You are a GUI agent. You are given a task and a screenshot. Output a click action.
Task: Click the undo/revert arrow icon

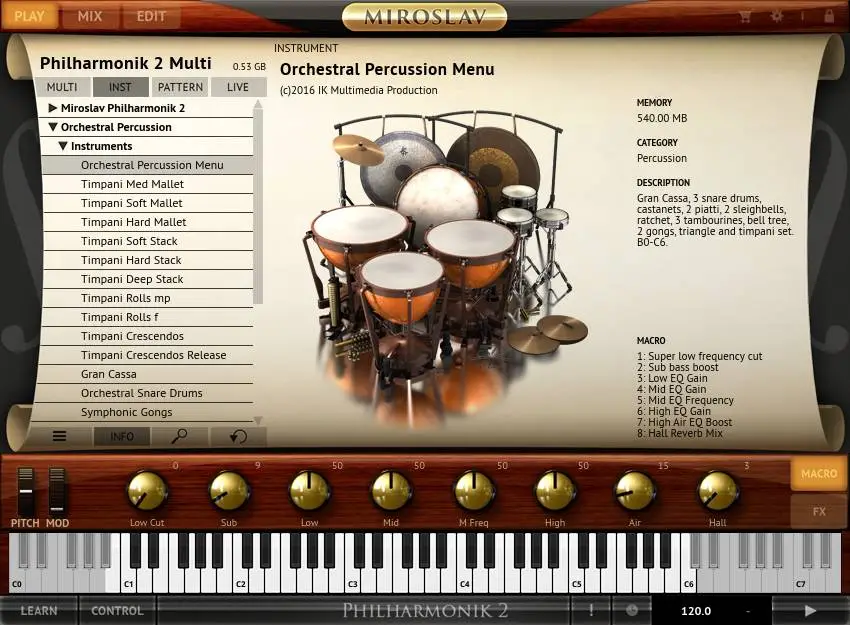coord(238,436)
